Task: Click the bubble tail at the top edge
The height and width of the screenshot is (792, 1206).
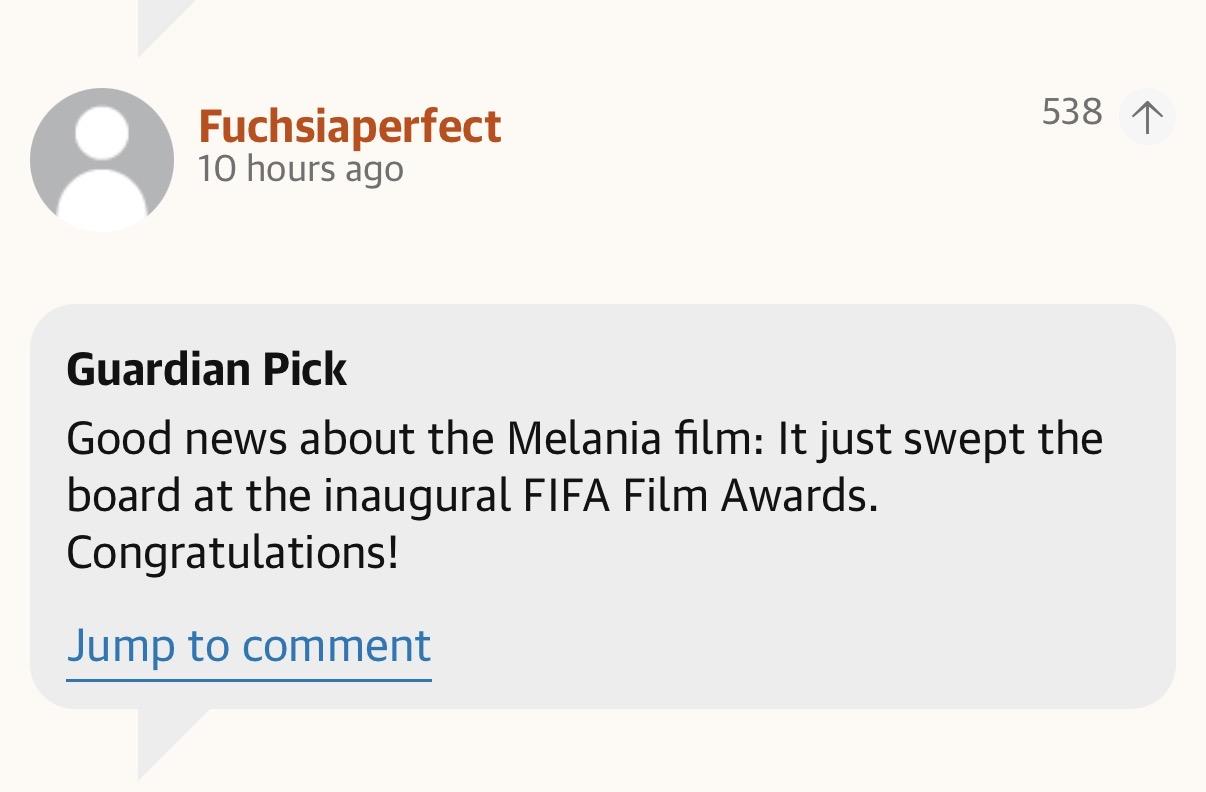Action: [x=160, y=22]
